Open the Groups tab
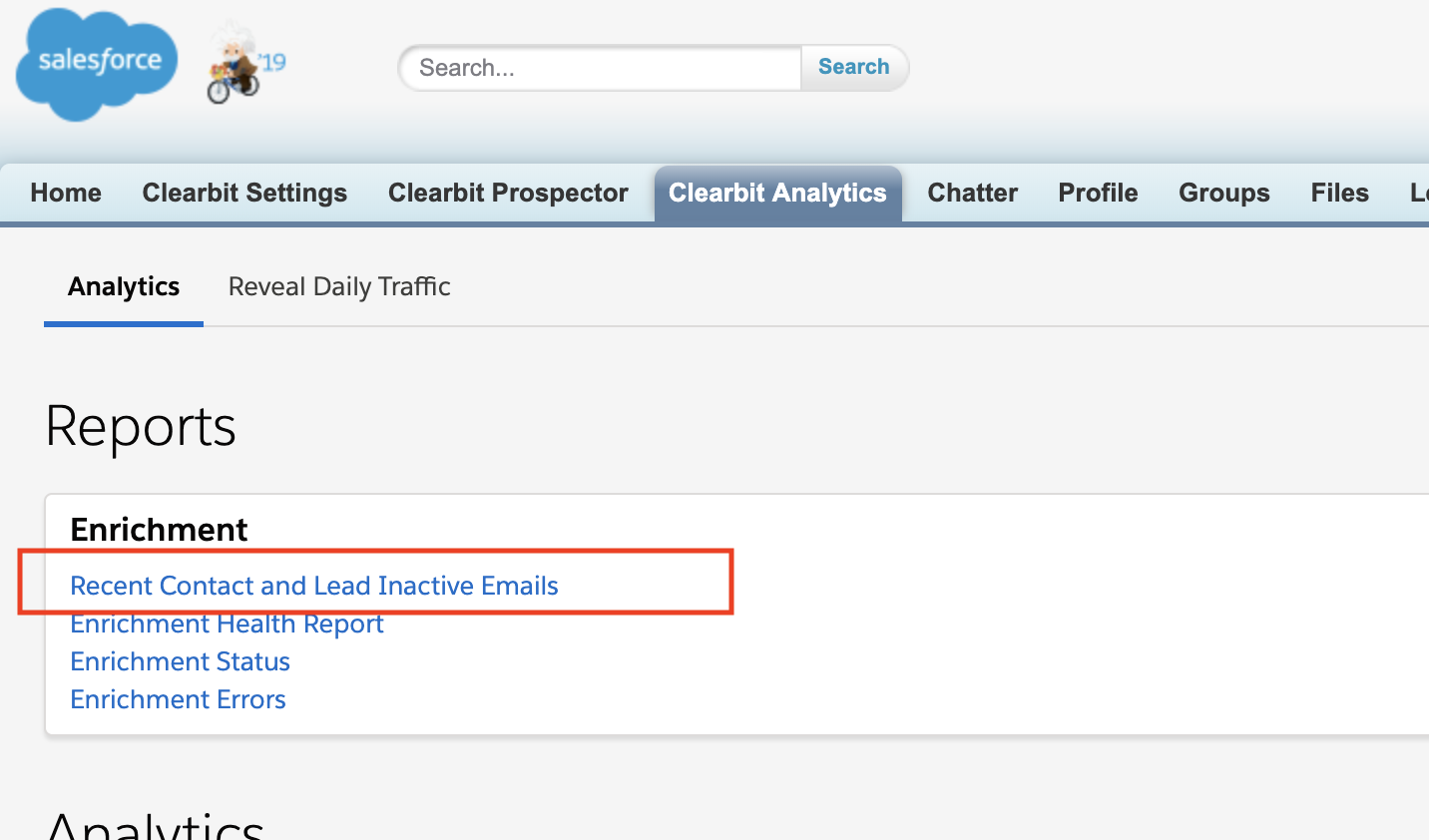The image size is (1429, 840). [1224, 193]
